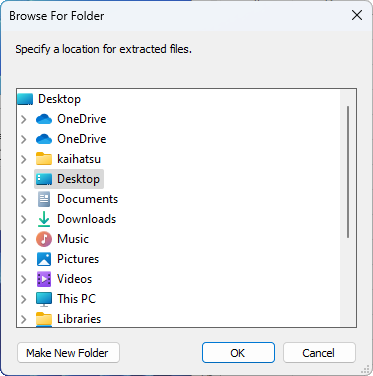Screen dimensions: 373x376
Task: Select the purple Videos icon
Action: pos(44,279)
